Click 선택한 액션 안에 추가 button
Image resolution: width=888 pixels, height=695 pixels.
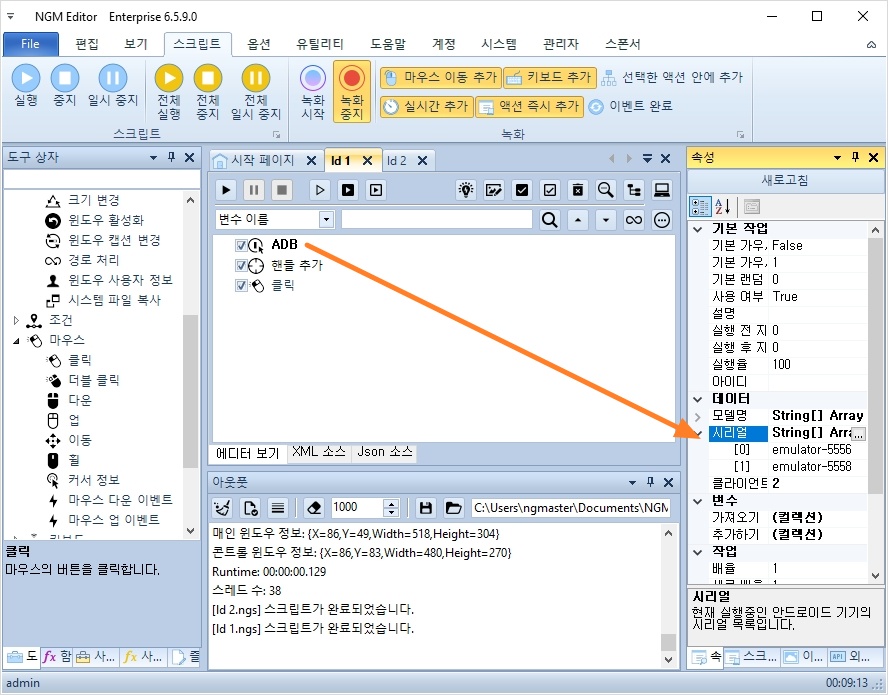pos(672,78)
